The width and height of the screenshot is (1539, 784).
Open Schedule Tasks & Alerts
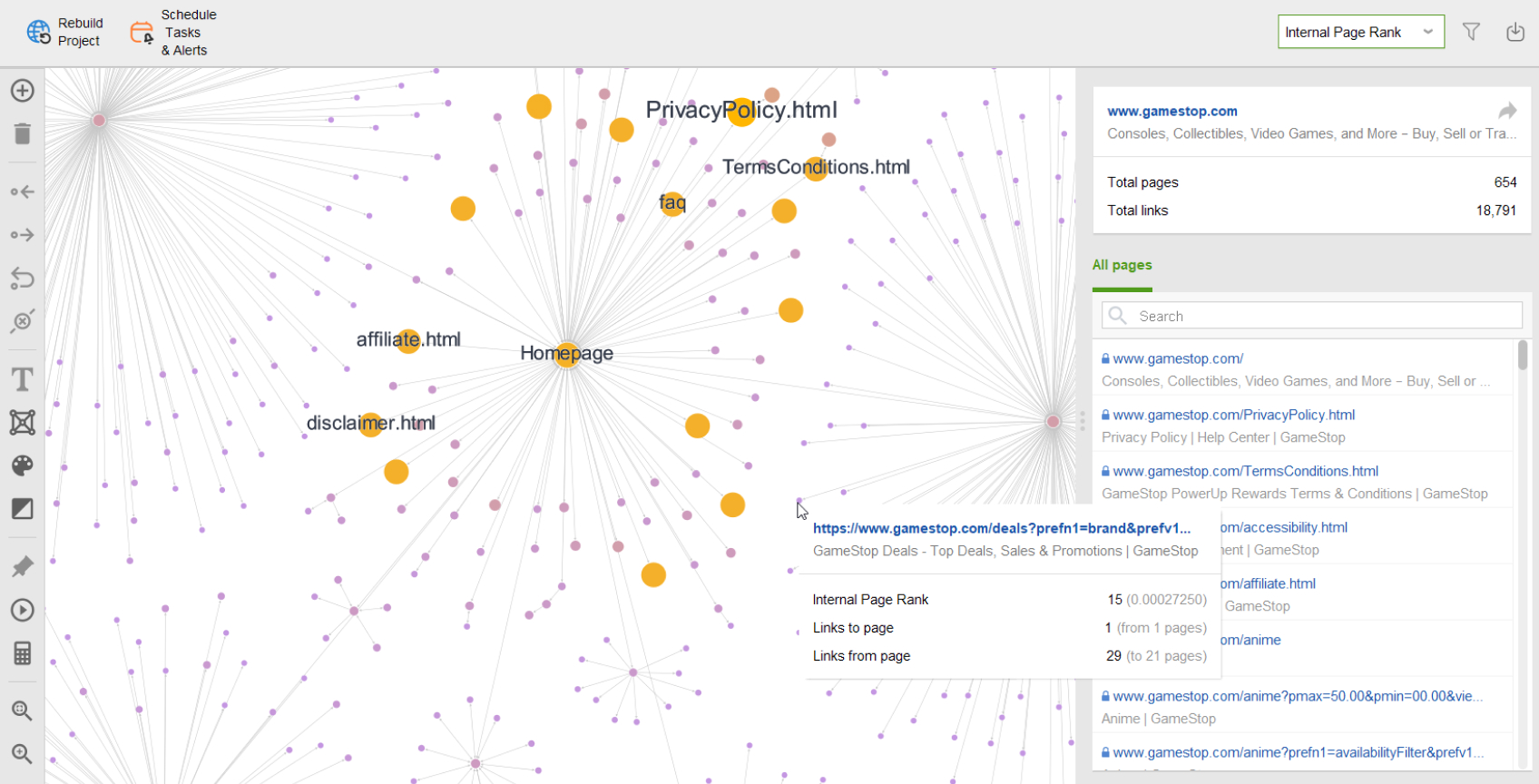[173, 33]
